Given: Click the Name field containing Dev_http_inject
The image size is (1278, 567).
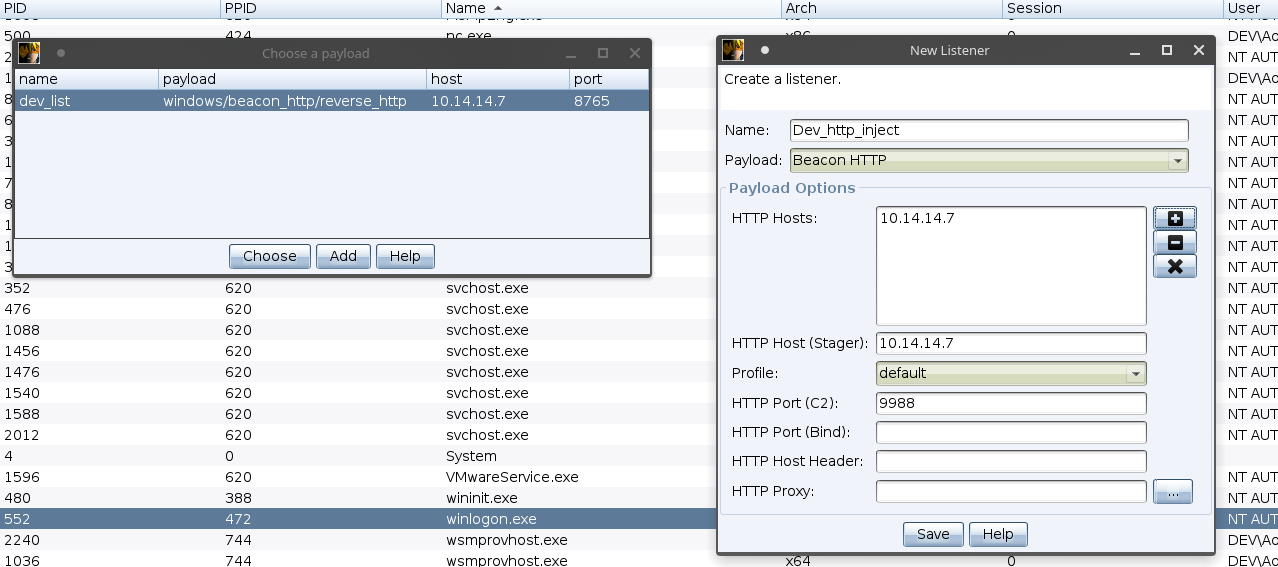Looking at the screenshot, I should point(988,130).
